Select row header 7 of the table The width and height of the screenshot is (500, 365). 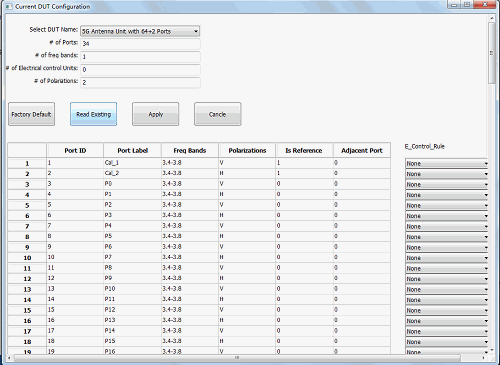point(27,226)
